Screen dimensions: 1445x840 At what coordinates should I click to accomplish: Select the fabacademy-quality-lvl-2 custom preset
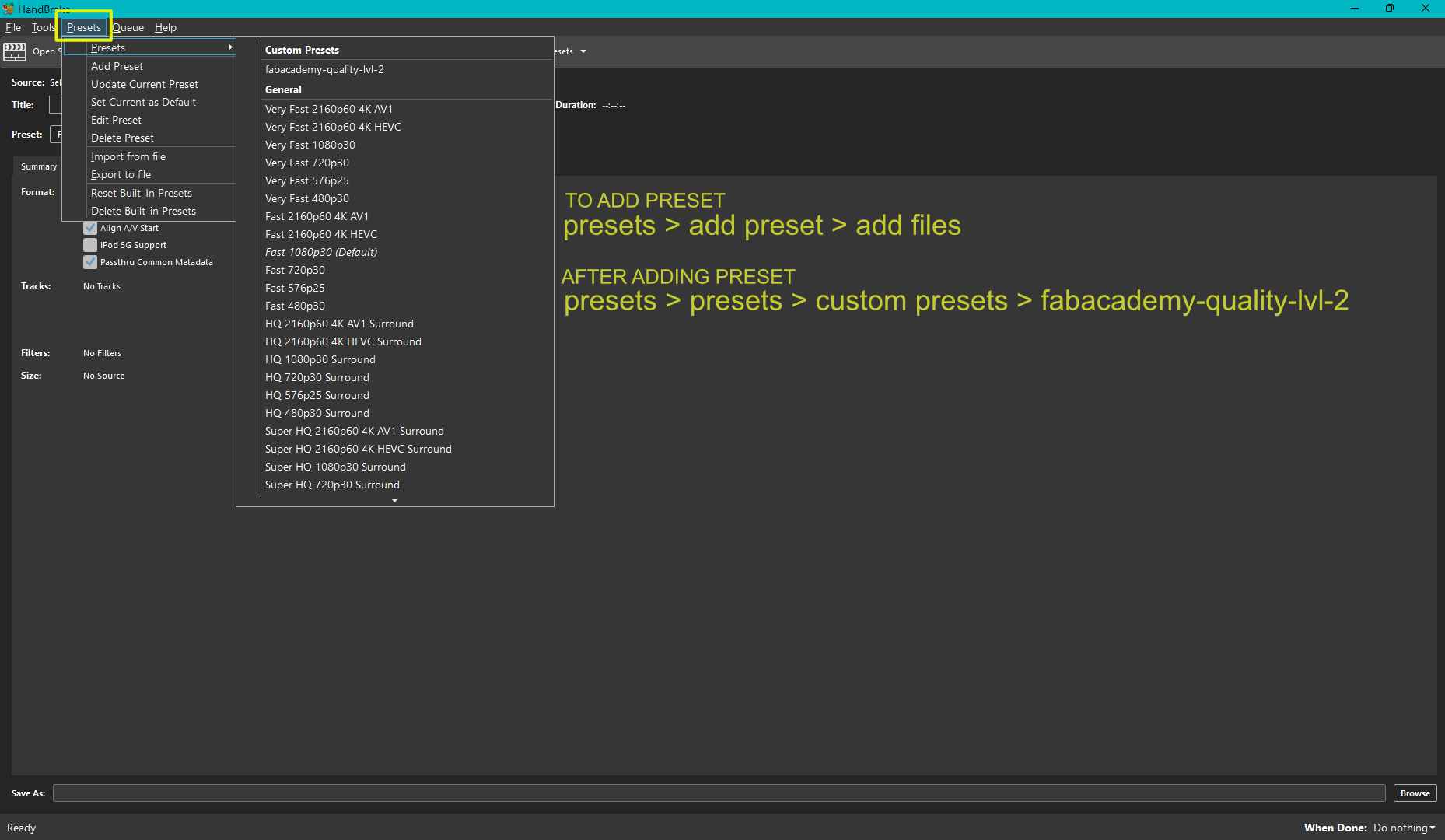[406, 69]
